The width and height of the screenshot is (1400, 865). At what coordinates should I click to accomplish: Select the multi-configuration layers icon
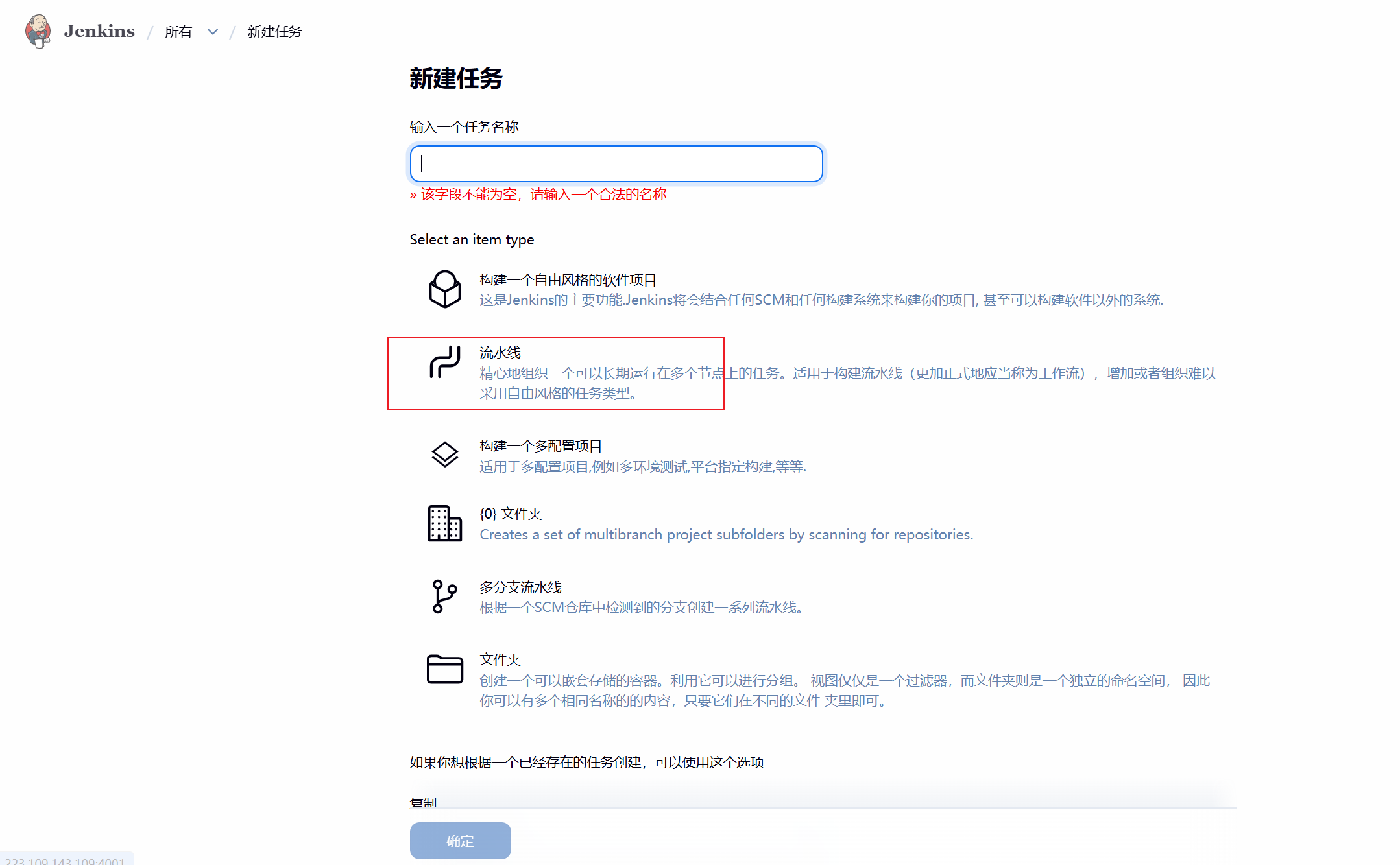pos(445,455)
